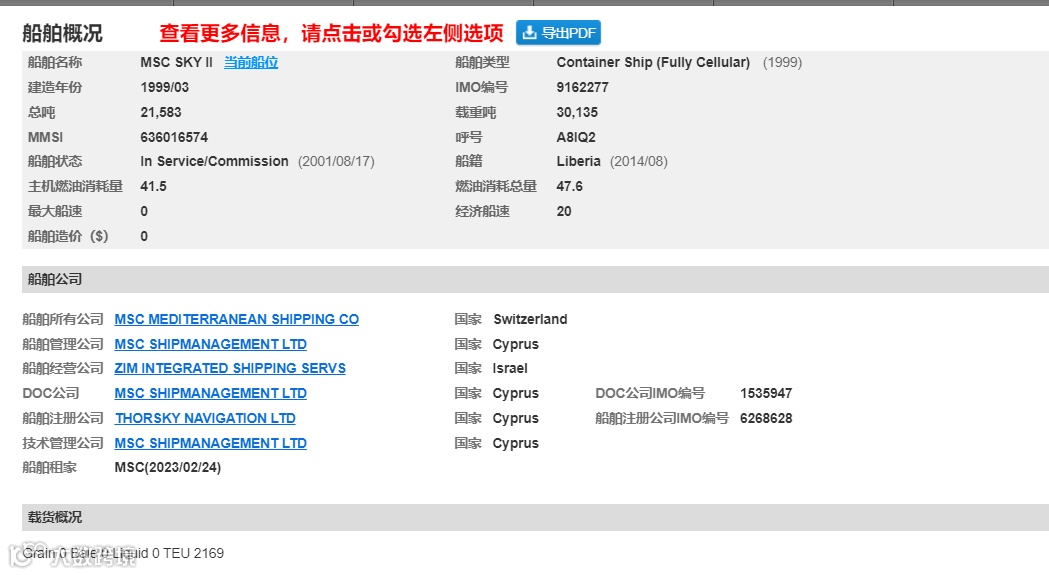
Task: Select operator country Israel
Action: click(510, 368)
